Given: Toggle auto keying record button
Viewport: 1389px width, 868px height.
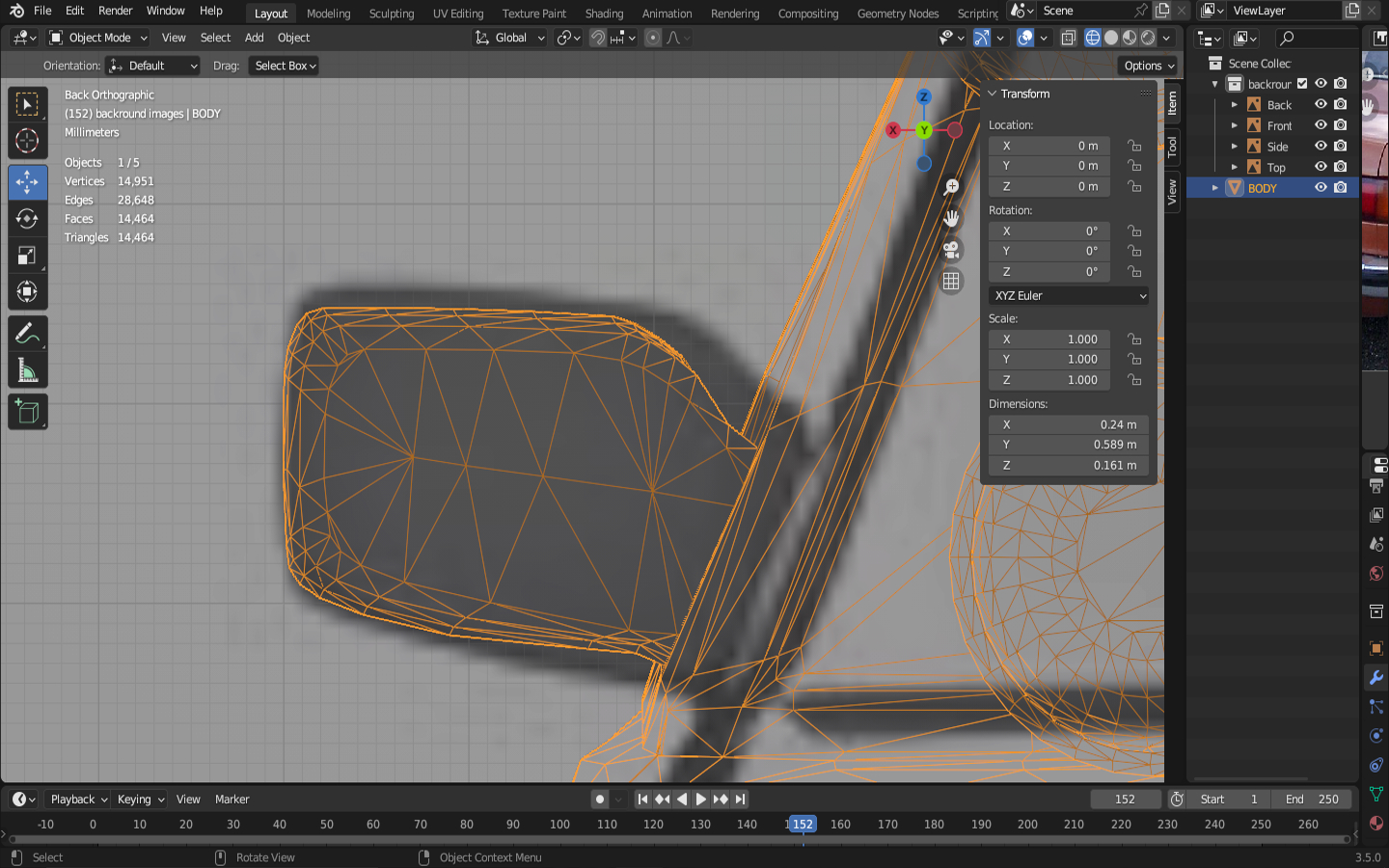Looking at the screenshot, I should pyautogui.click(x=600, y=800).
